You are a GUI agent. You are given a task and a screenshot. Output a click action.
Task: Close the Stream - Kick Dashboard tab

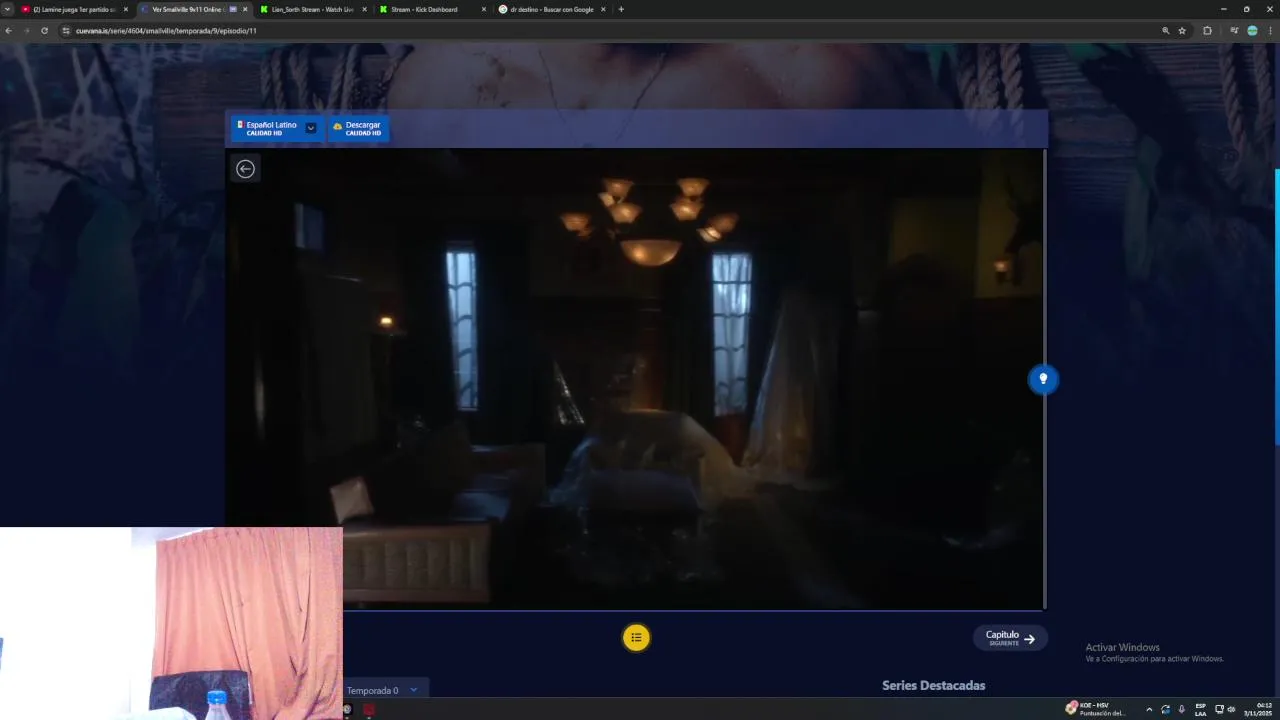484,9
